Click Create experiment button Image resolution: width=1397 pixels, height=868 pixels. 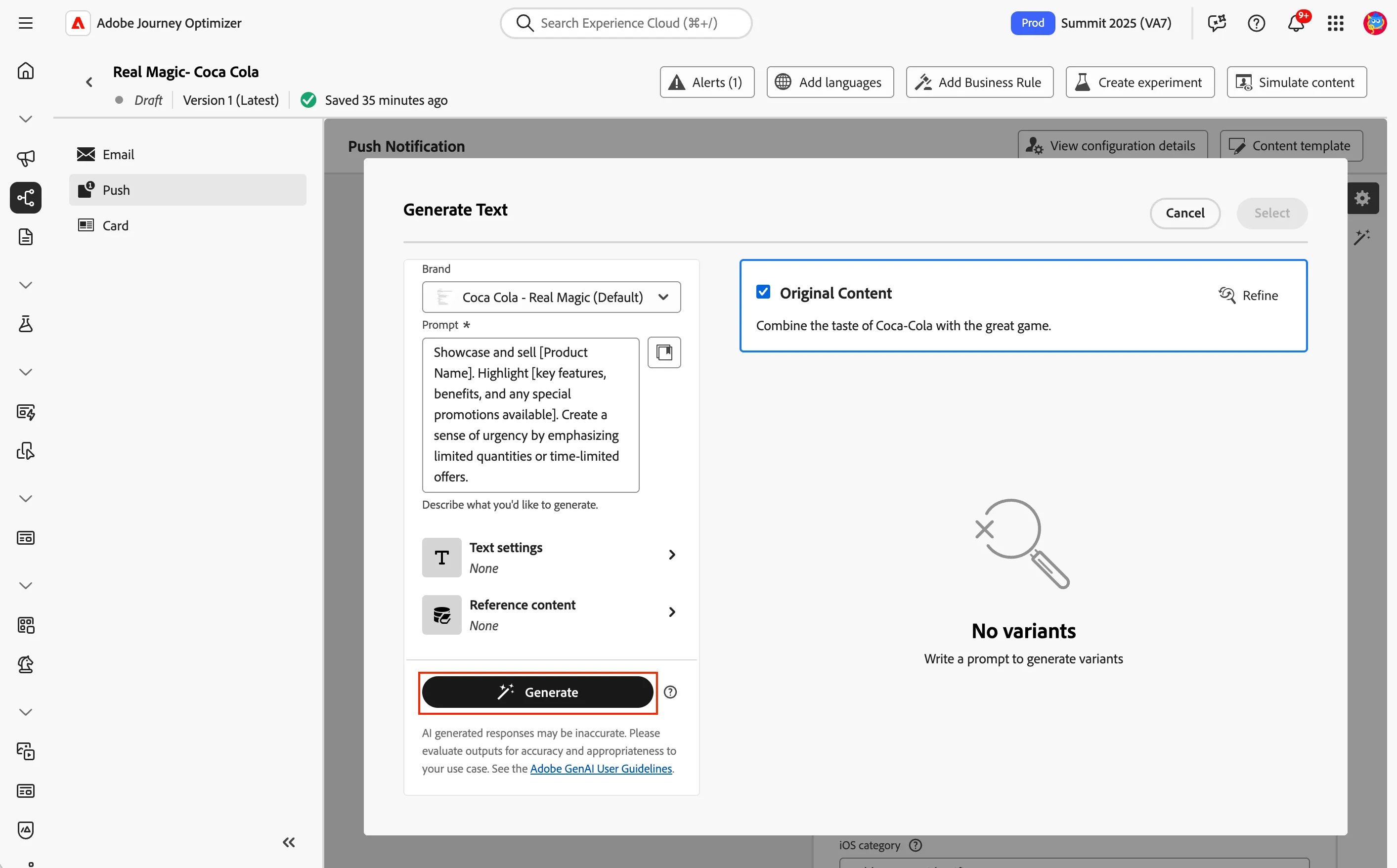pos(1140,82)
